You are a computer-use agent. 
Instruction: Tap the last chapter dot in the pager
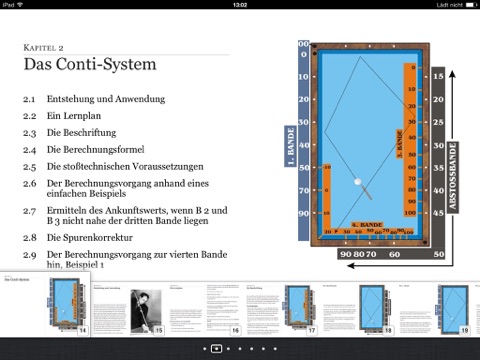pos(275,349)
